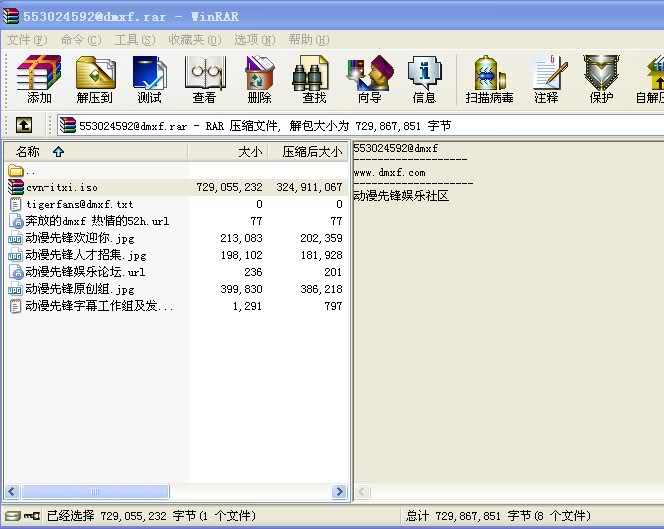Click comment text www.dmxf.com
Image resolution: width=664 pixels, height=529 pixels.
click(389, 173)
